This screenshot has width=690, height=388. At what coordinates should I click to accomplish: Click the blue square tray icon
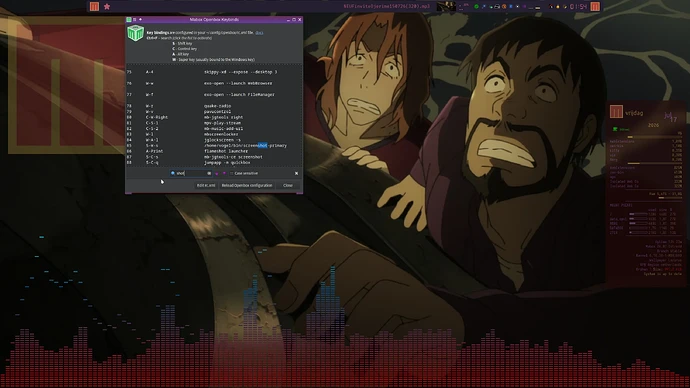[x=511, y=7]
